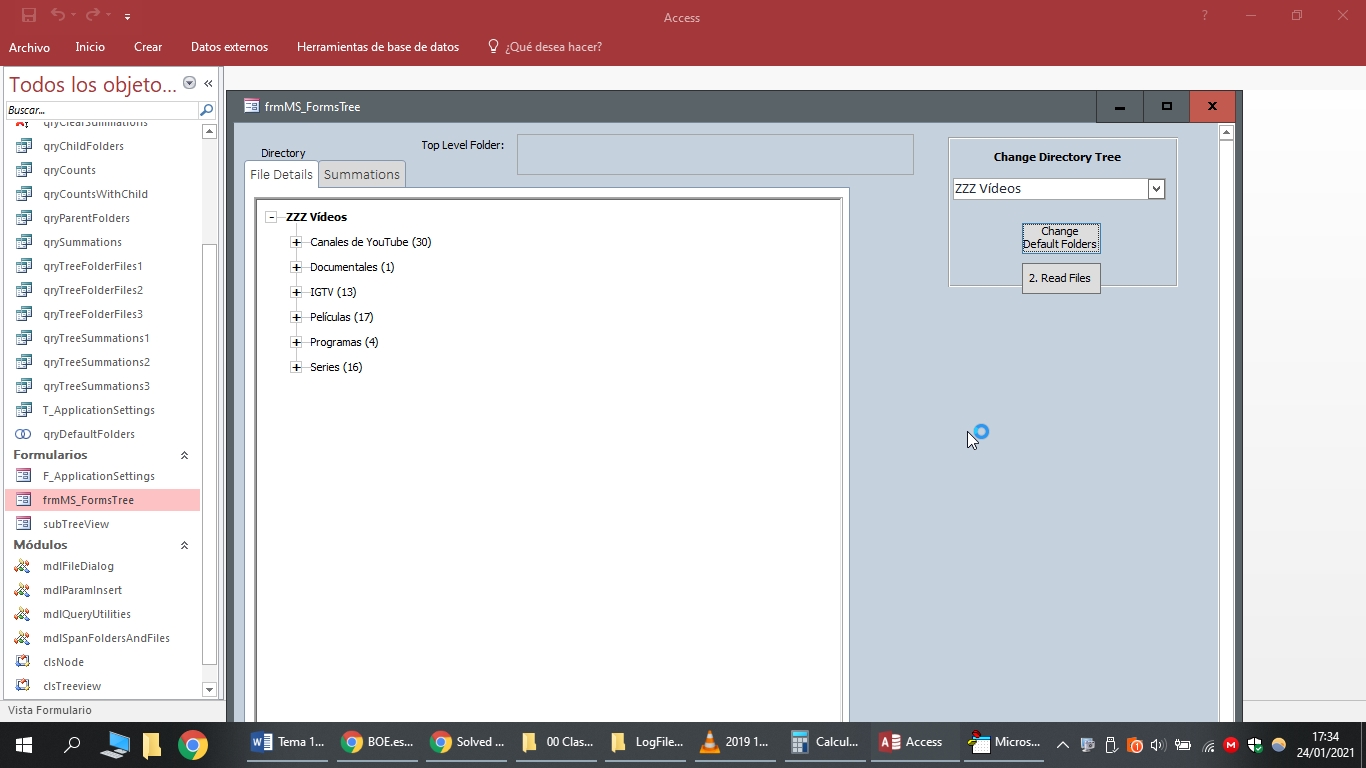Open the Datos externos ribbon tab
Viewport: 1366px width, 768px height.
coord(229,47)
